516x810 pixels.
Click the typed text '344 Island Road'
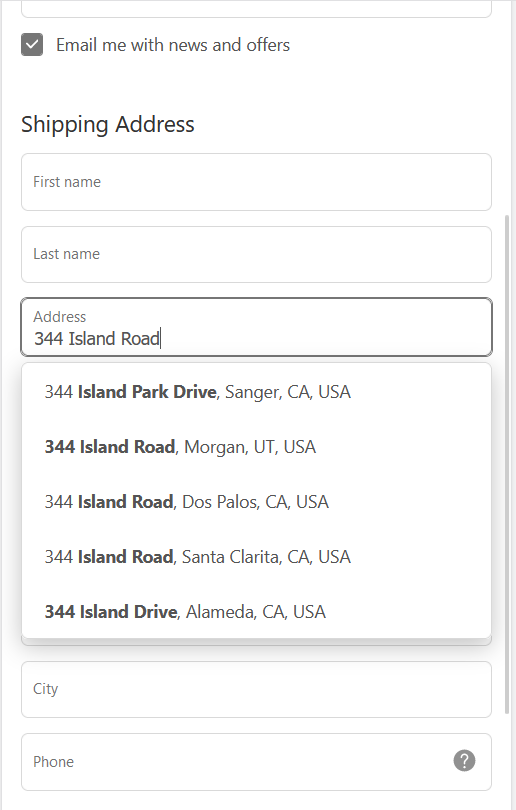pos(97,339)
